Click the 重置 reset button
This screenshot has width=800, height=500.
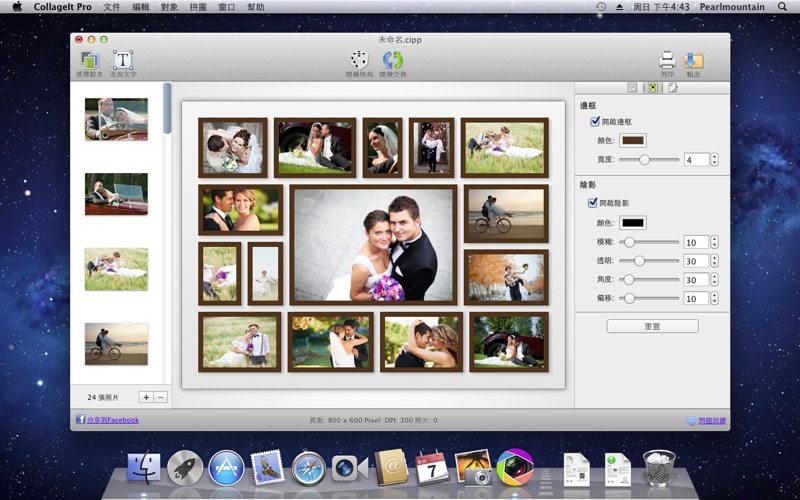653,326
